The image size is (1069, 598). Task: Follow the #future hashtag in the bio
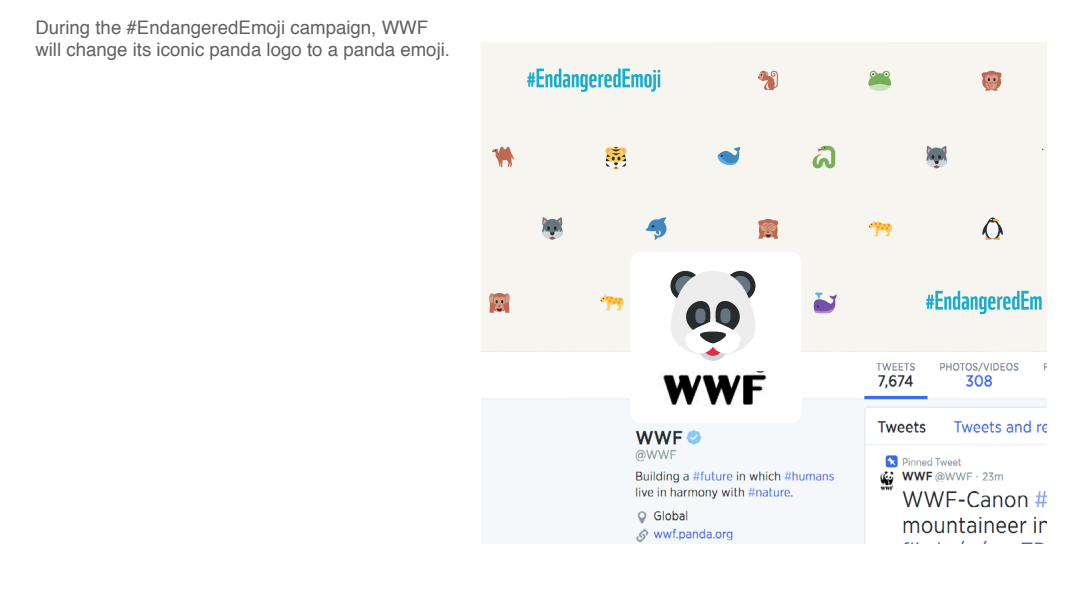click(712, 476)
